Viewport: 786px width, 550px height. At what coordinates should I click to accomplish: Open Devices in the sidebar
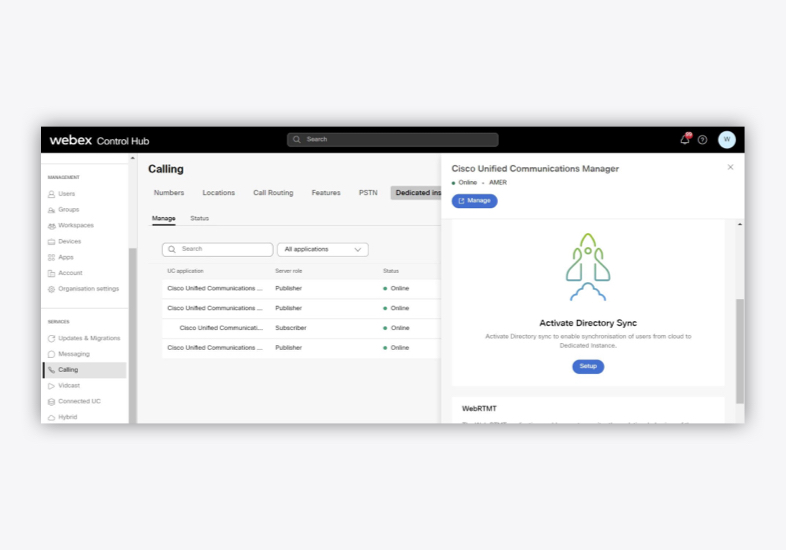point(69,241)
